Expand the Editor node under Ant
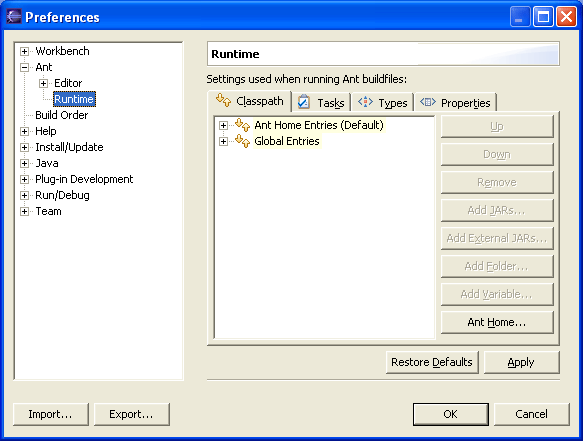The height and width of the screenshot is (441, 583). coord(44,83)
